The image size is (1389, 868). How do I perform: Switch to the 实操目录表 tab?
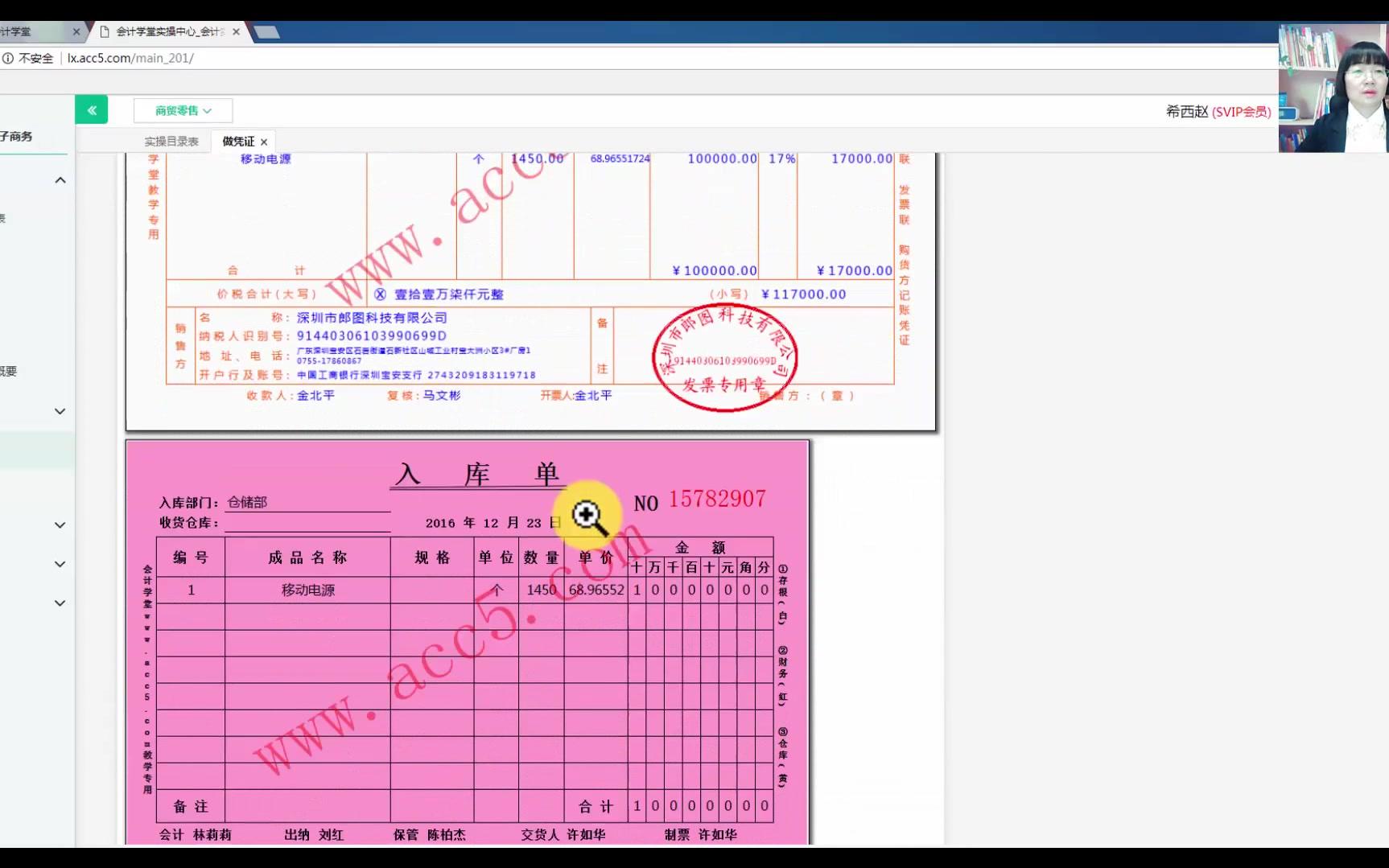(171, 142)
